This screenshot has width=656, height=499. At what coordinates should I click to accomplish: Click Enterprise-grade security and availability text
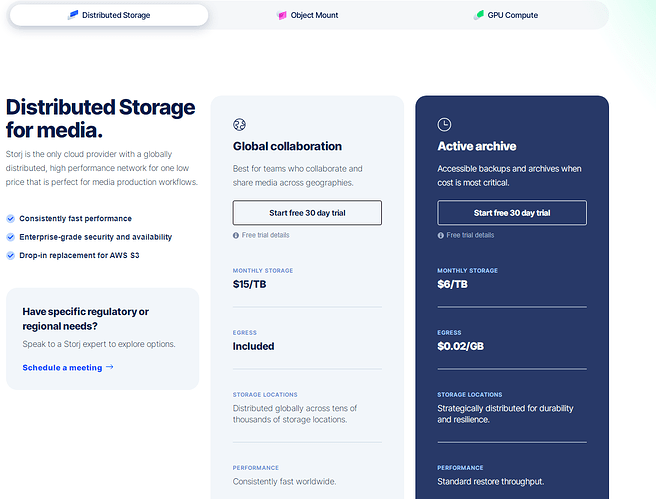95,237
